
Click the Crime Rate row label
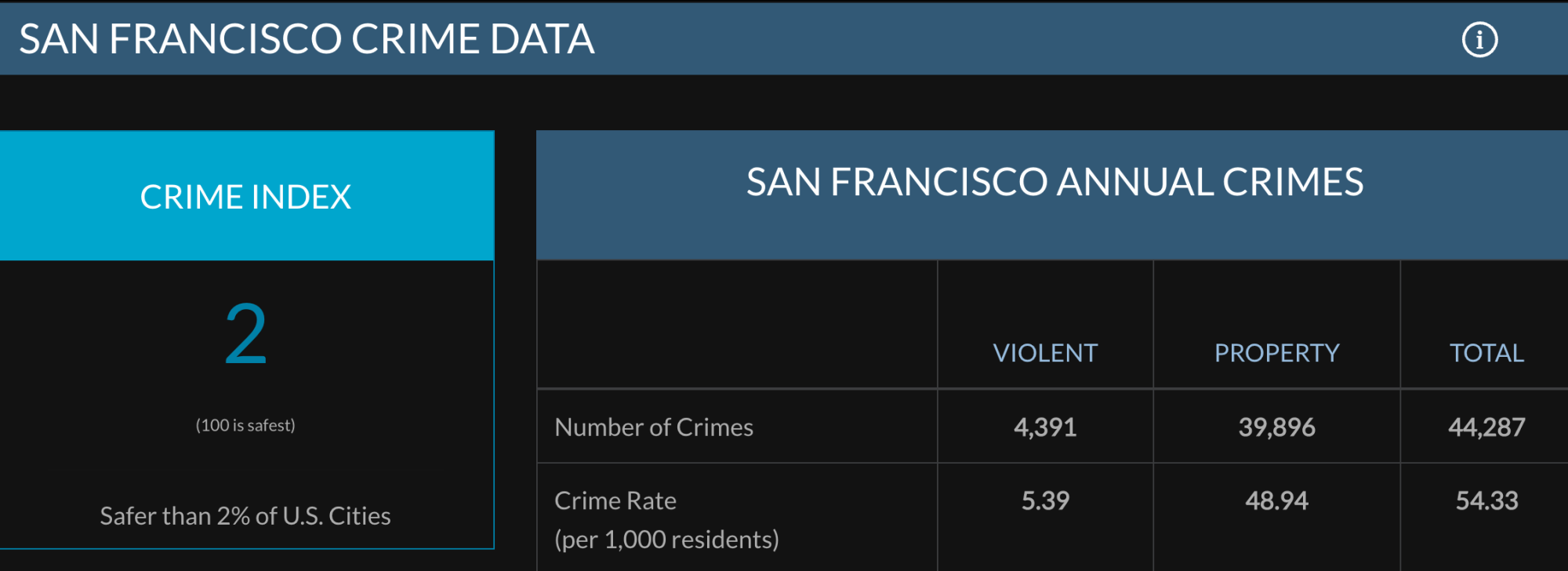(x=615, y=500)
